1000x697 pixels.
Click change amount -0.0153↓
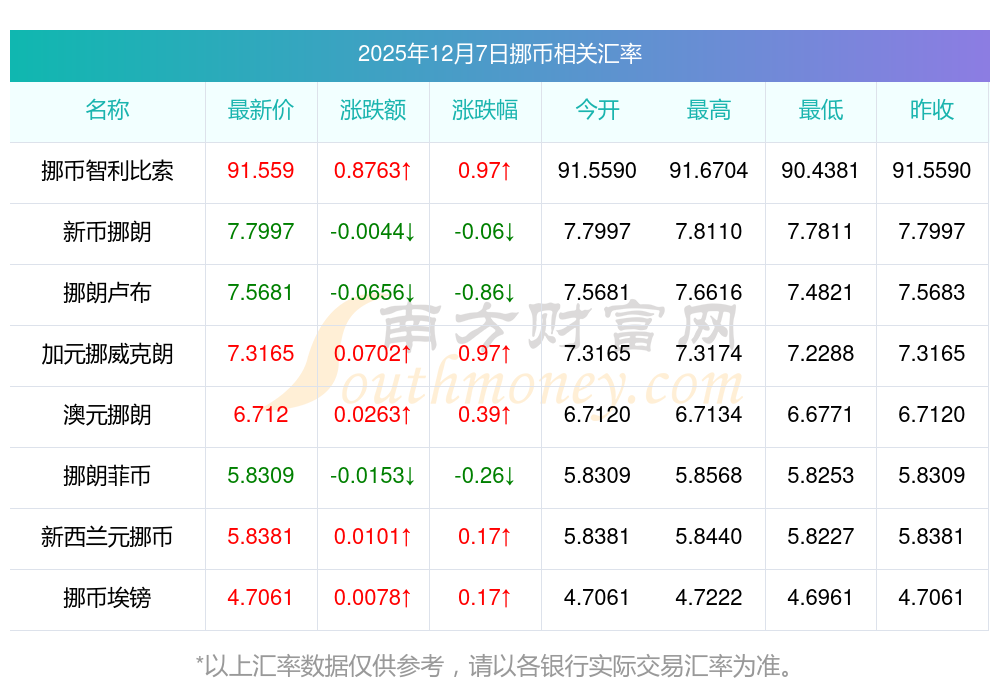click(373, 476)
